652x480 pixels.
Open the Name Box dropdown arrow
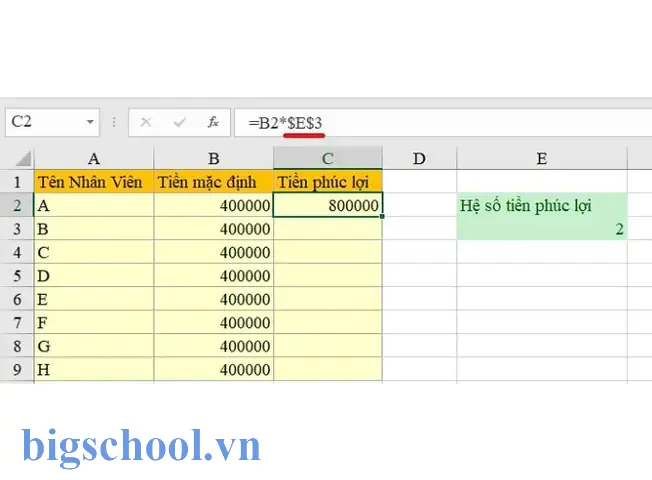(90, 122)
